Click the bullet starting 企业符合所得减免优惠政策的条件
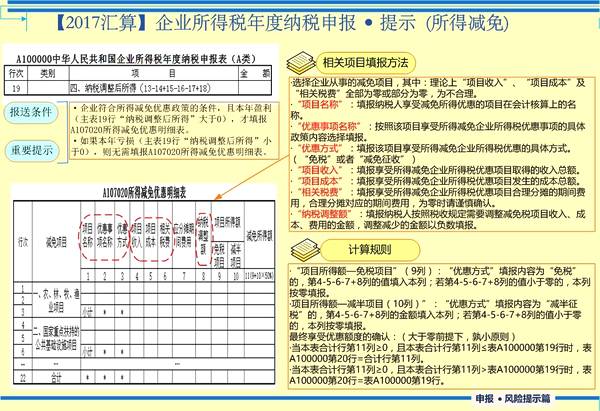This screenshot has width=600, height=411. pos(171,119)
